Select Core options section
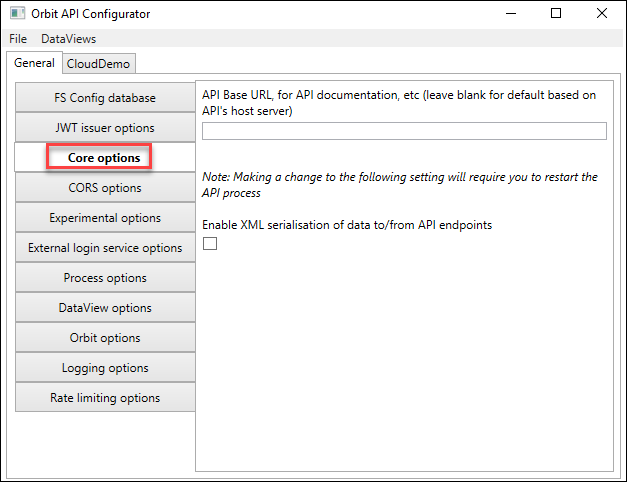 coord(105,158)
